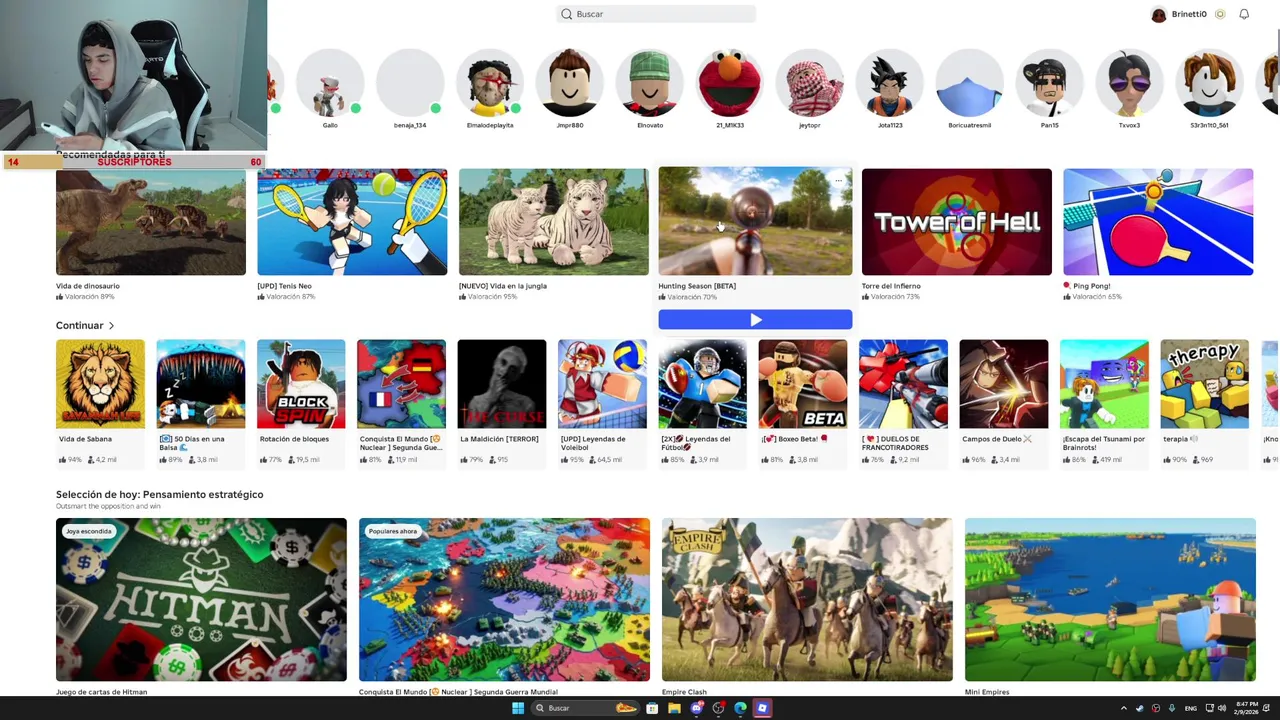1280x720 pixels.
Task: Click the Selección de hoy: Pensamiento estratégico heading
Action: click(x=160, y=494)
